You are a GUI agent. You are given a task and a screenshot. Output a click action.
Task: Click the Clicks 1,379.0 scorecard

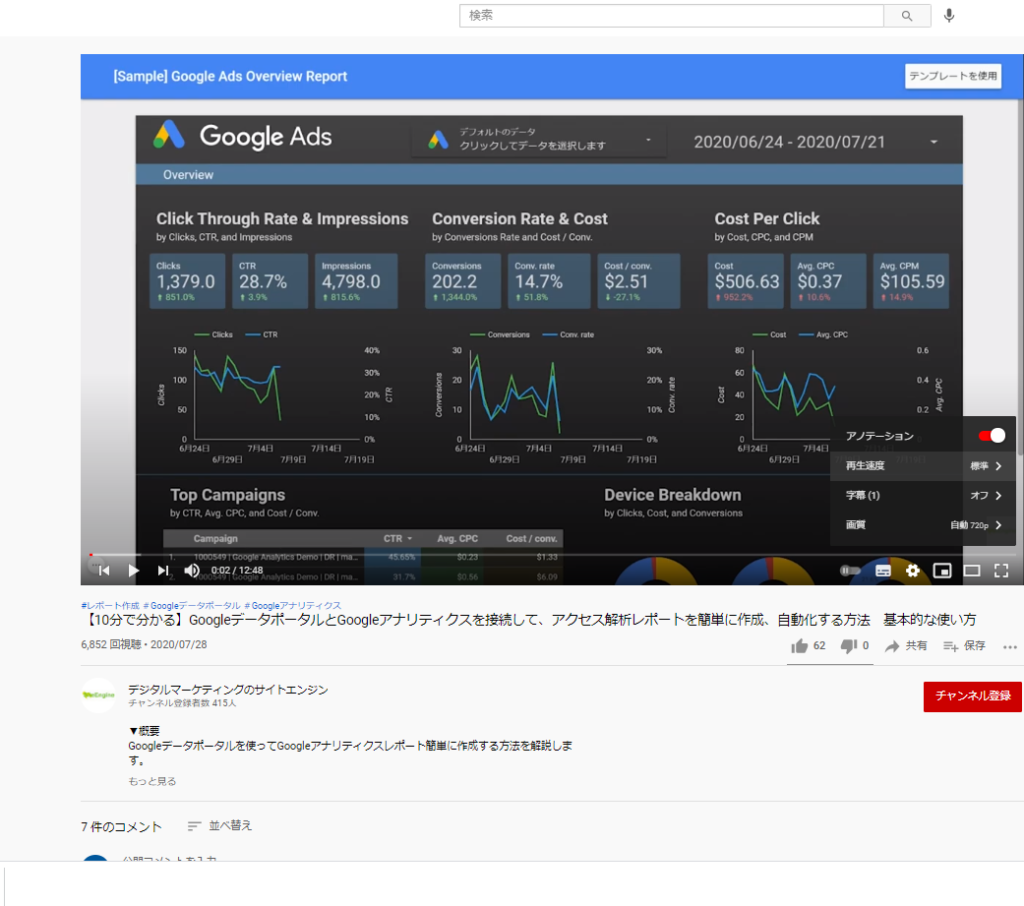[x=187, y=281]
